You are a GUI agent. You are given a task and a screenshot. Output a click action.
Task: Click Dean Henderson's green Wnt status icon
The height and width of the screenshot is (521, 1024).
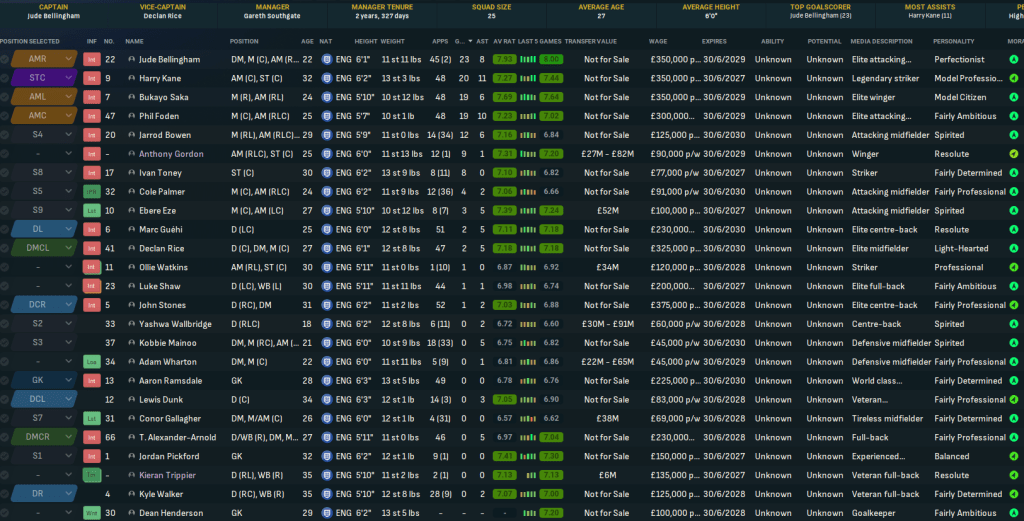92,513
